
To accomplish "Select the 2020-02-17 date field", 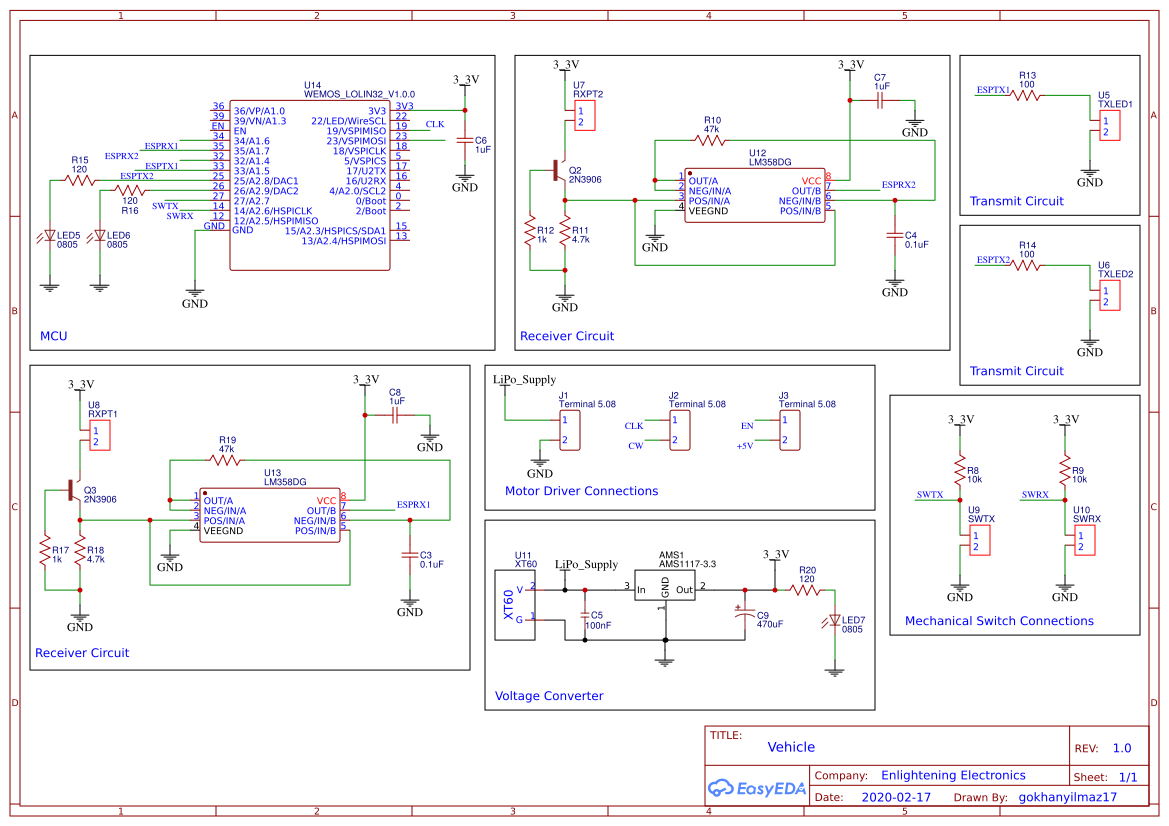I will click(x=896, y=798).
